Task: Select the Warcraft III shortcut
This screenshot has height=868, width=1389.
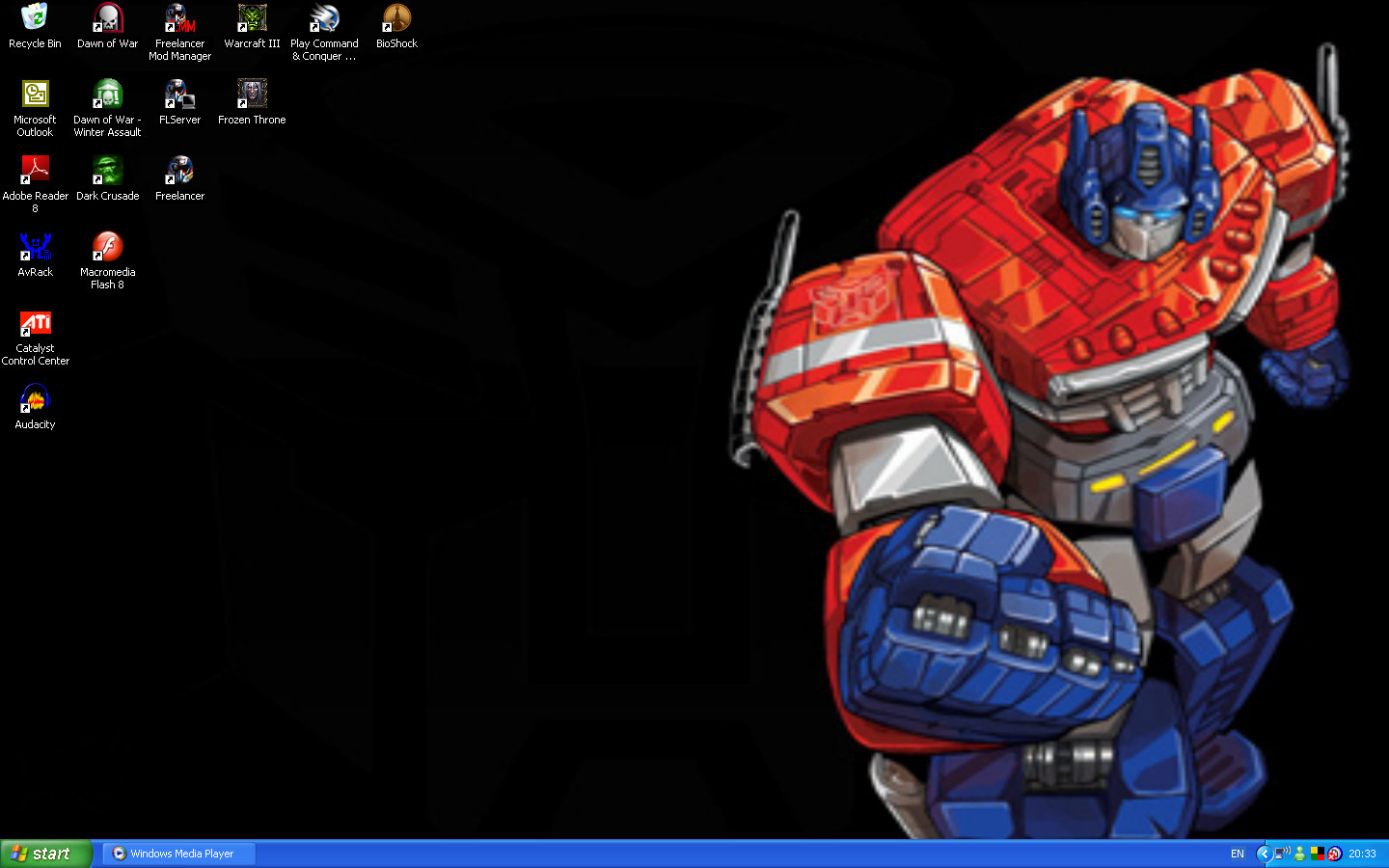Action: point(252,26)
